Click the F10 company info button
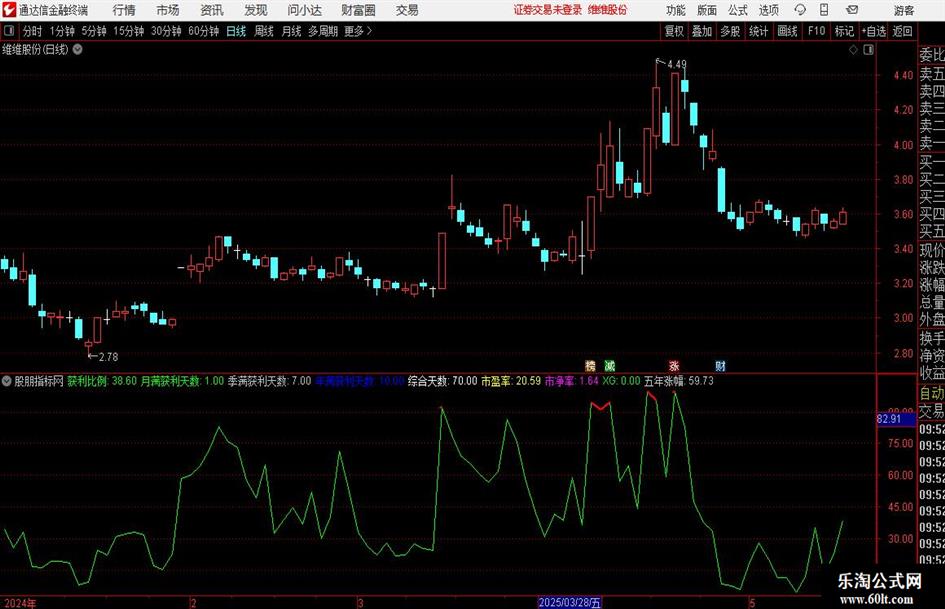 817,31
